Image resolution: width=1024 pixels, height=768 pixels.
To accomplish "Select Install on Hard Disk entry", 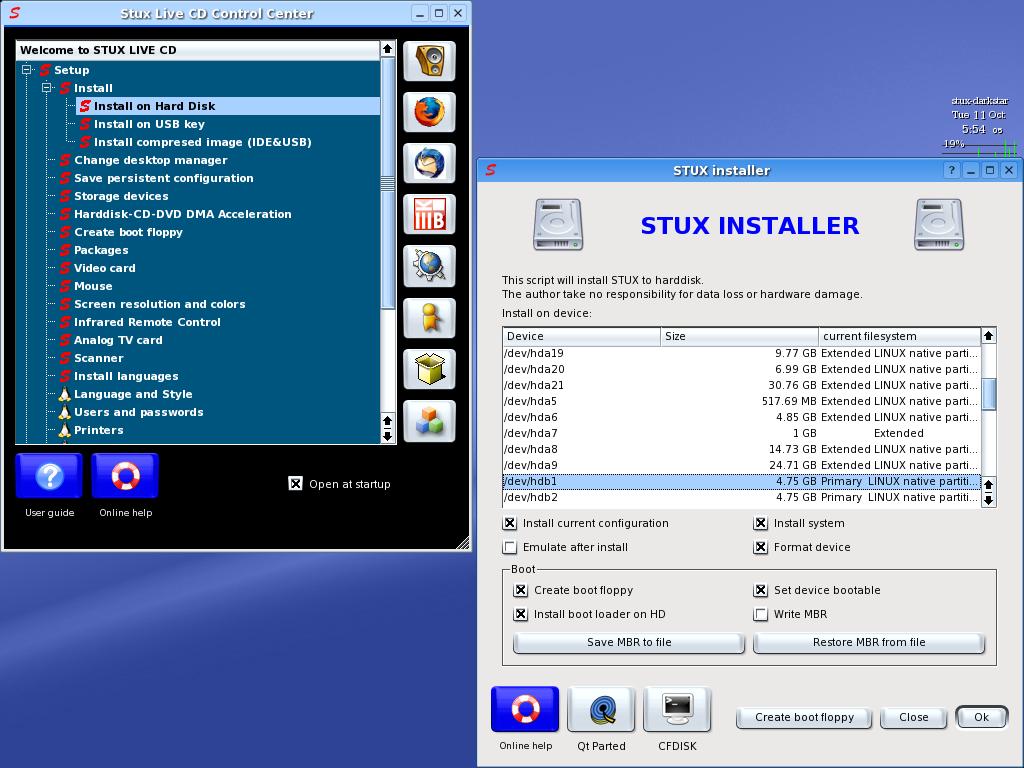I will (228, 106).
